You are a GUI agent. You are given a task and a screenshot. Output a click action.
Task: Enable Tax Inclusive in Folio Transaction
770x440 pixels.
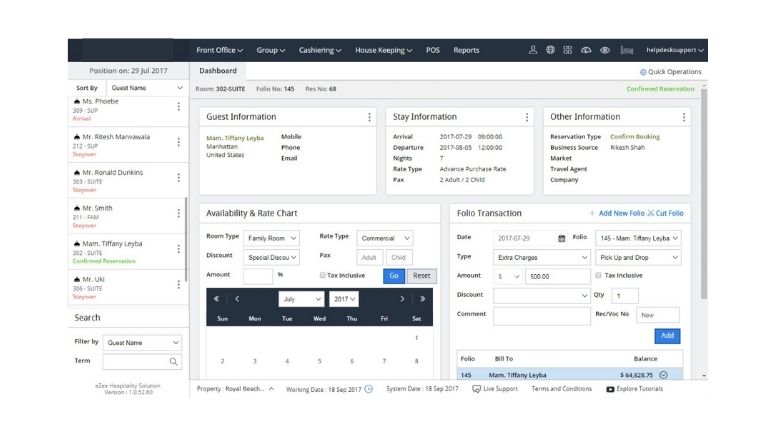tap(598, 275)
